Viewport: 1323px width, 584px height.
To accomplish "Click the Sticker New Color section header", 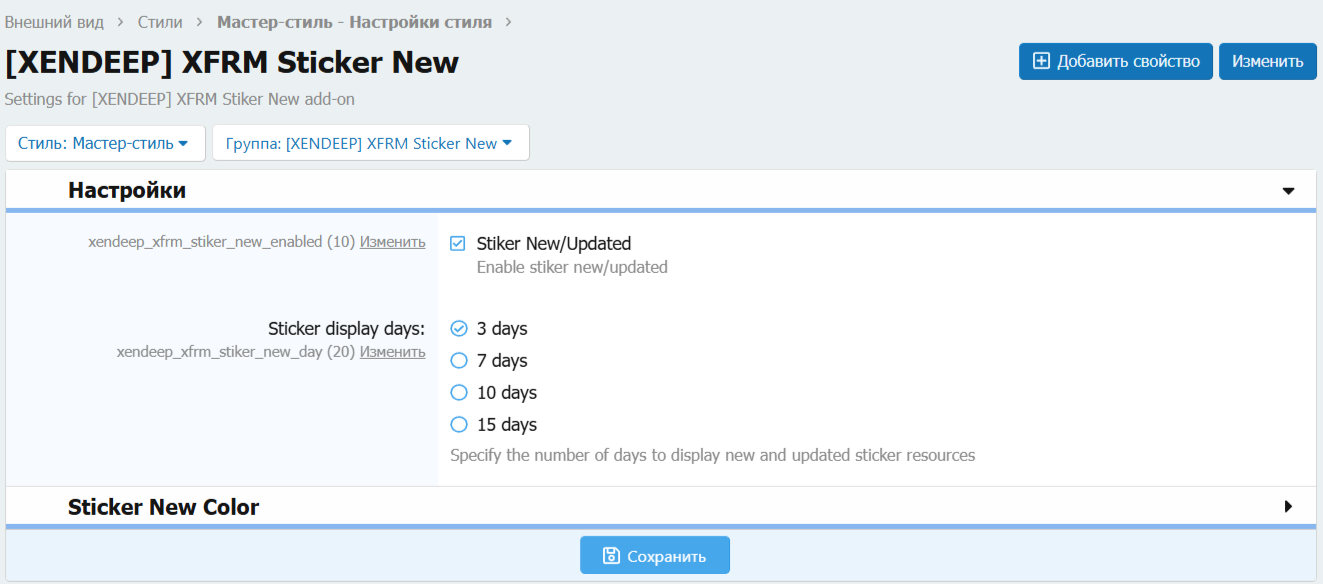I will tap(164, 507).
